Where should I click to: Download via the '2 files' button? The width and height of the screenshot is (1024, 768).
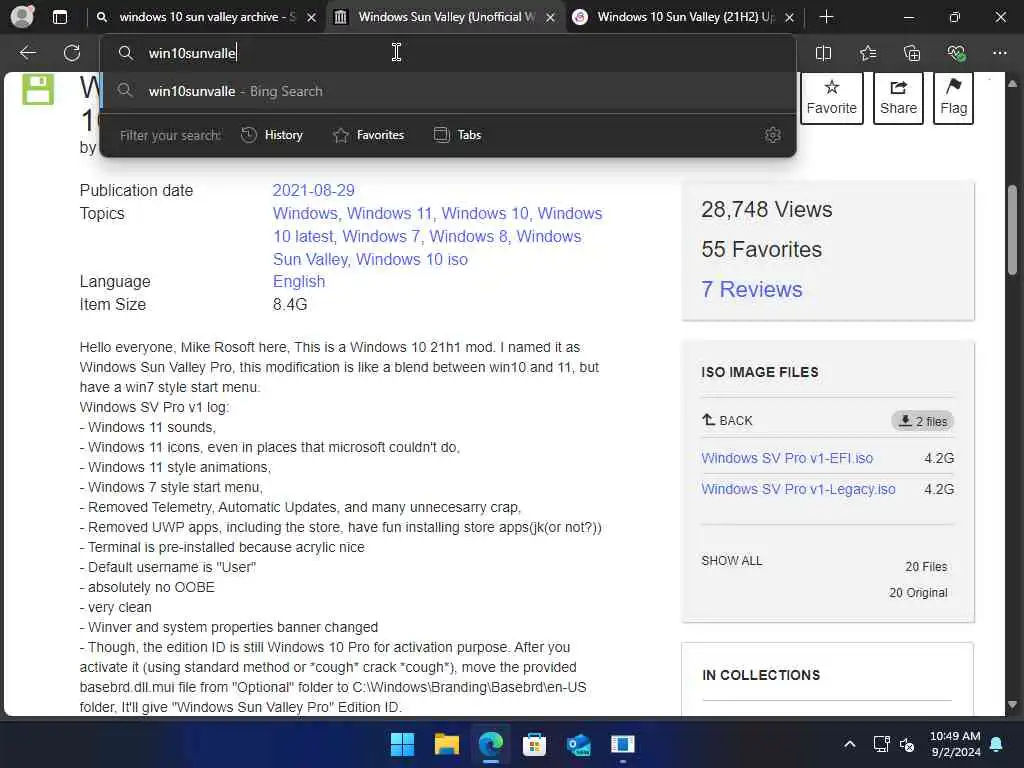click(922, 421)
